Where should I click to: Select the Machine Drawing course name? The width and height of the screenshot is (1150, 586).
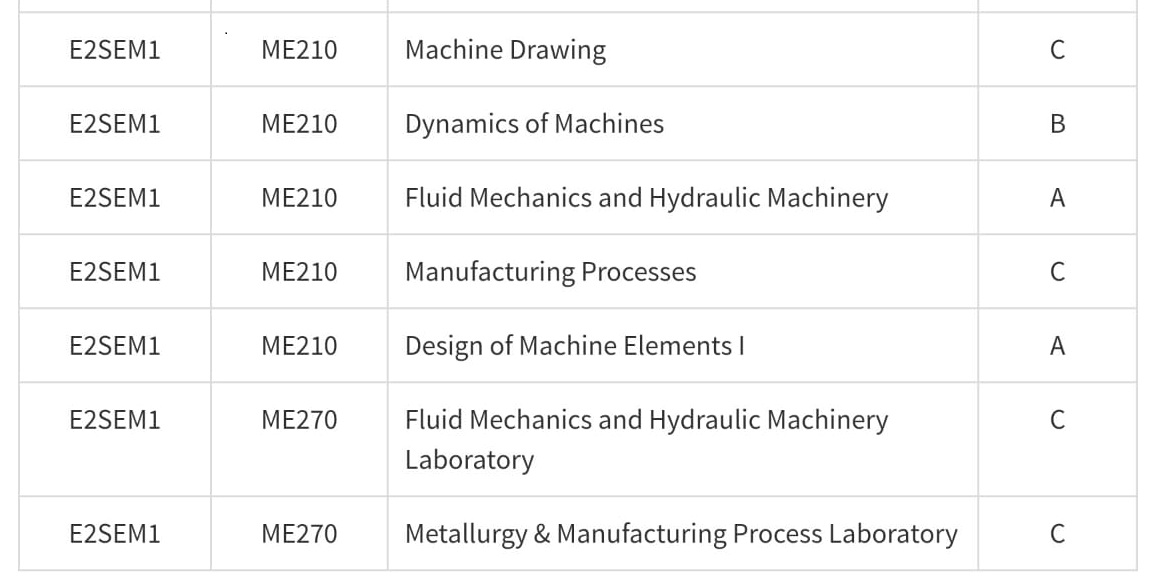[505, 51]
